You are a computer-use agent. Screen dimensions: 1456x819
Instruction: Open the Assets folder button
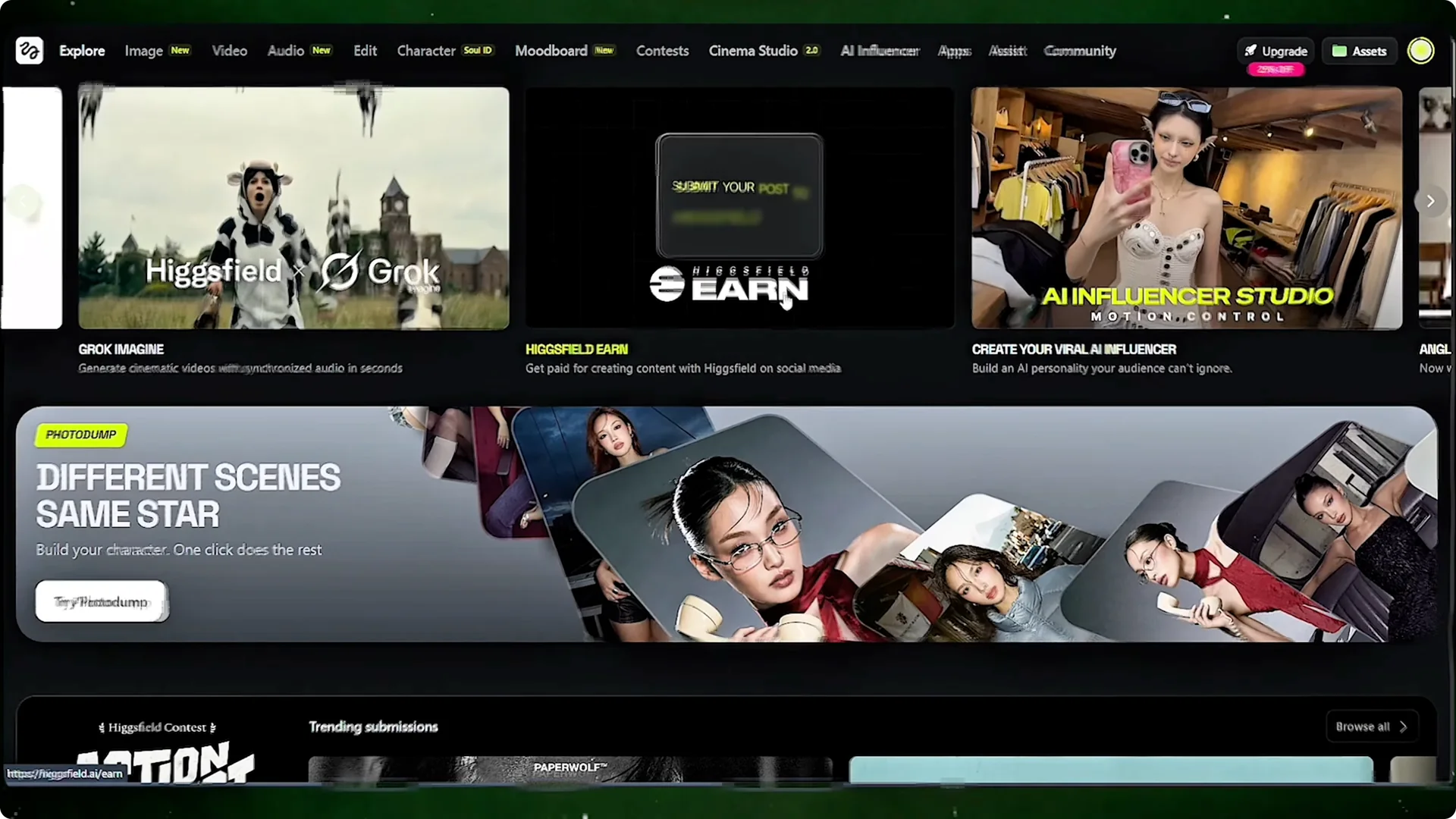click(1360, 51)
